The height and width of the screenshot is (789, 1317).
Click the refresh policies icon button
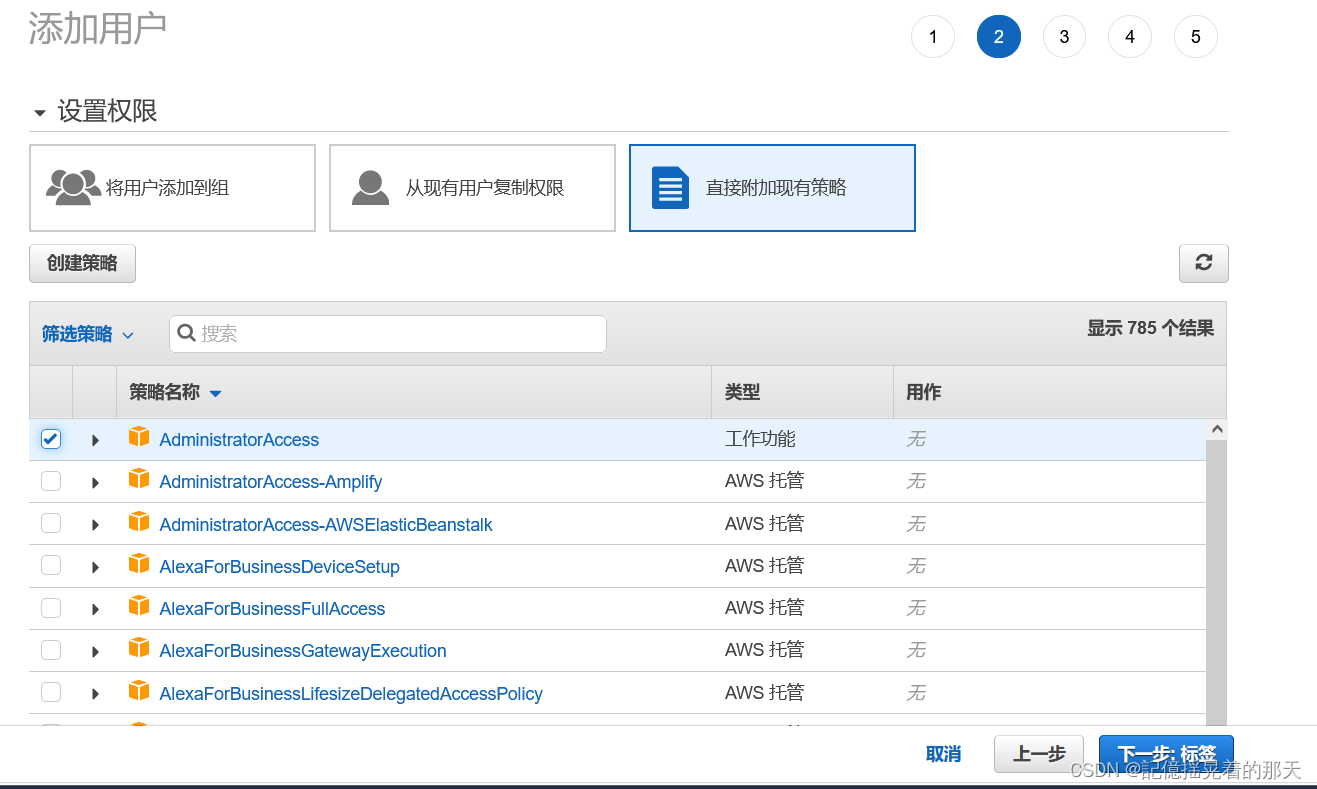pos(1203,263)
